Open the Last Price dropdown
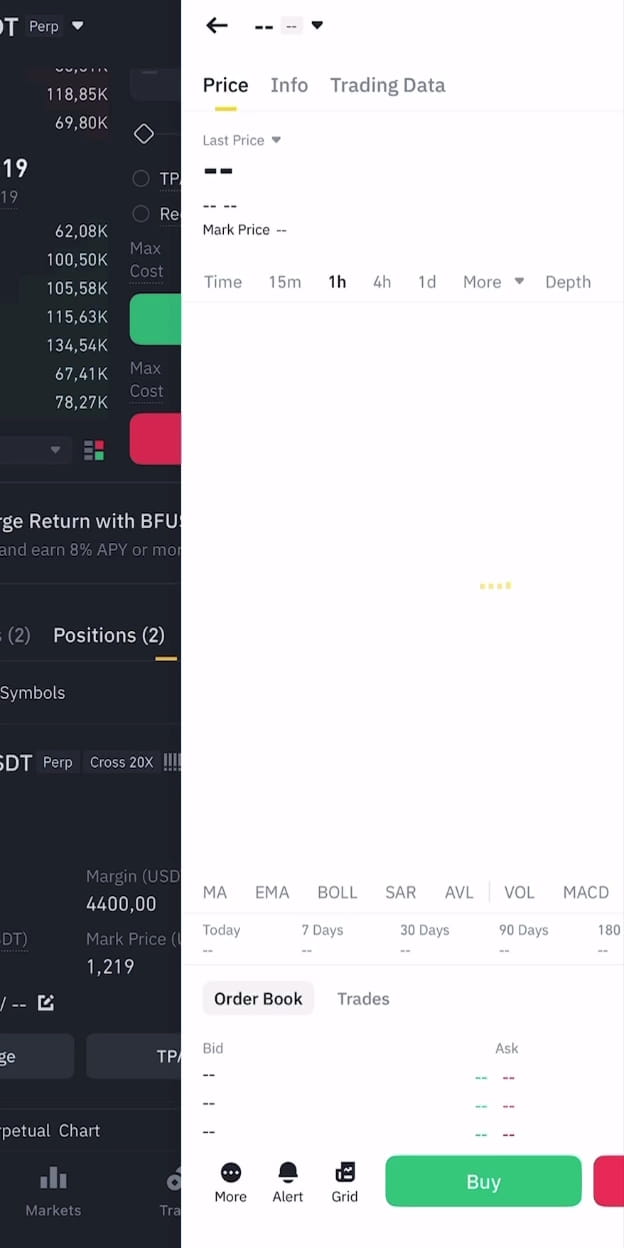The width and height of the screenshot is (624, 1248). (x=241, y=140)
